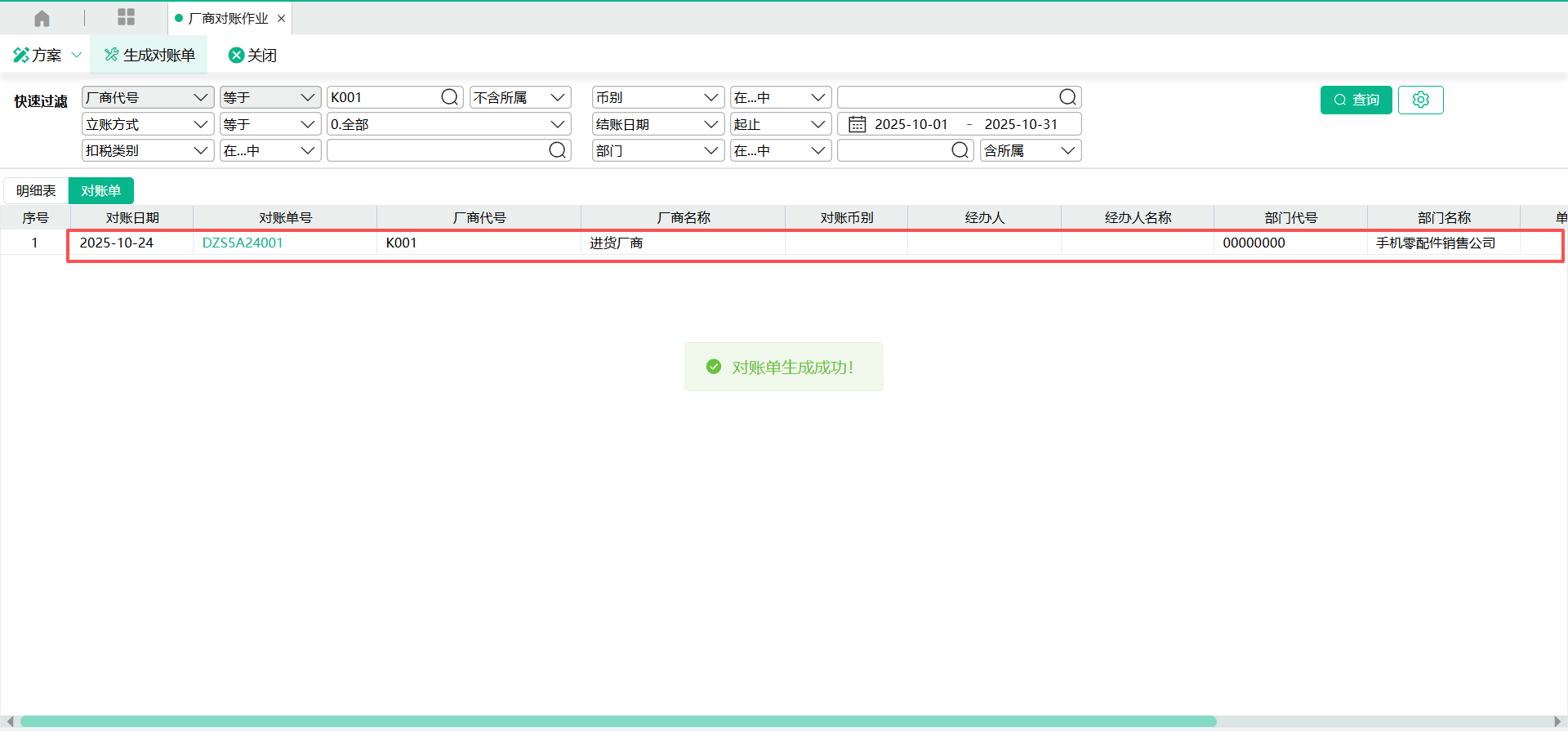The height and width of the screenshot is (731, 1568).
Task: Click the 查询 button
Action: [x=1356, y=100]
